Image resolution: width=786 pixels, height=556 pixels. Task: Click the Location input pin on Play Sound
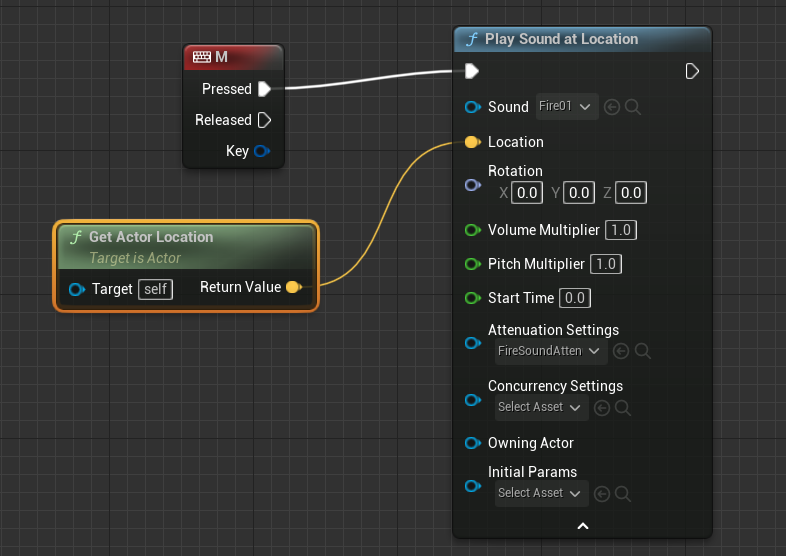click(x=472, y=142)
